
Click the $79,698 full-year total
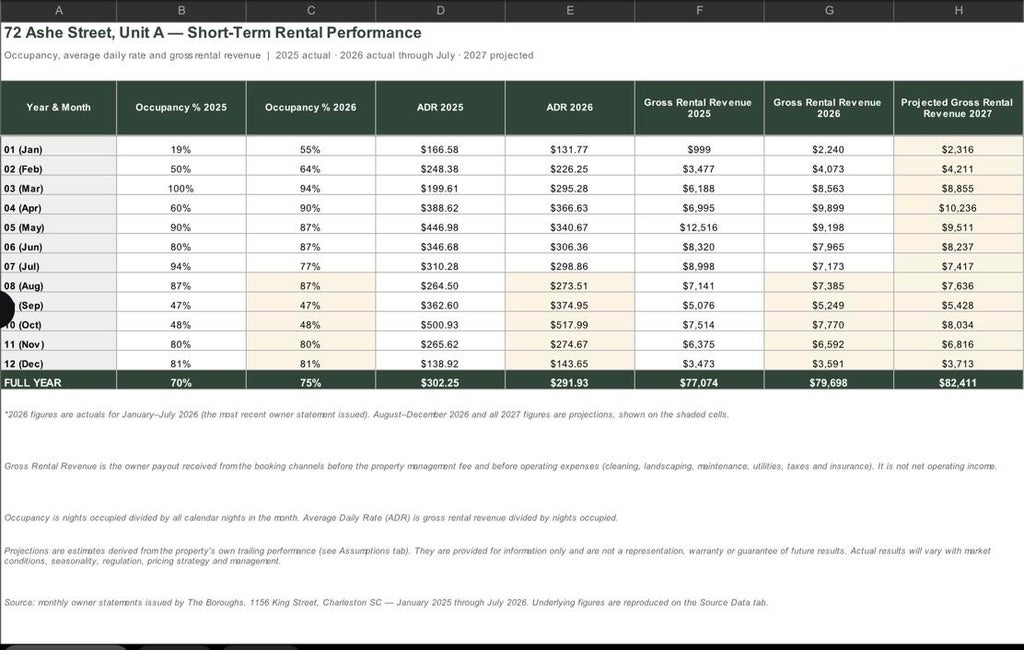click(x=829, y=382)
